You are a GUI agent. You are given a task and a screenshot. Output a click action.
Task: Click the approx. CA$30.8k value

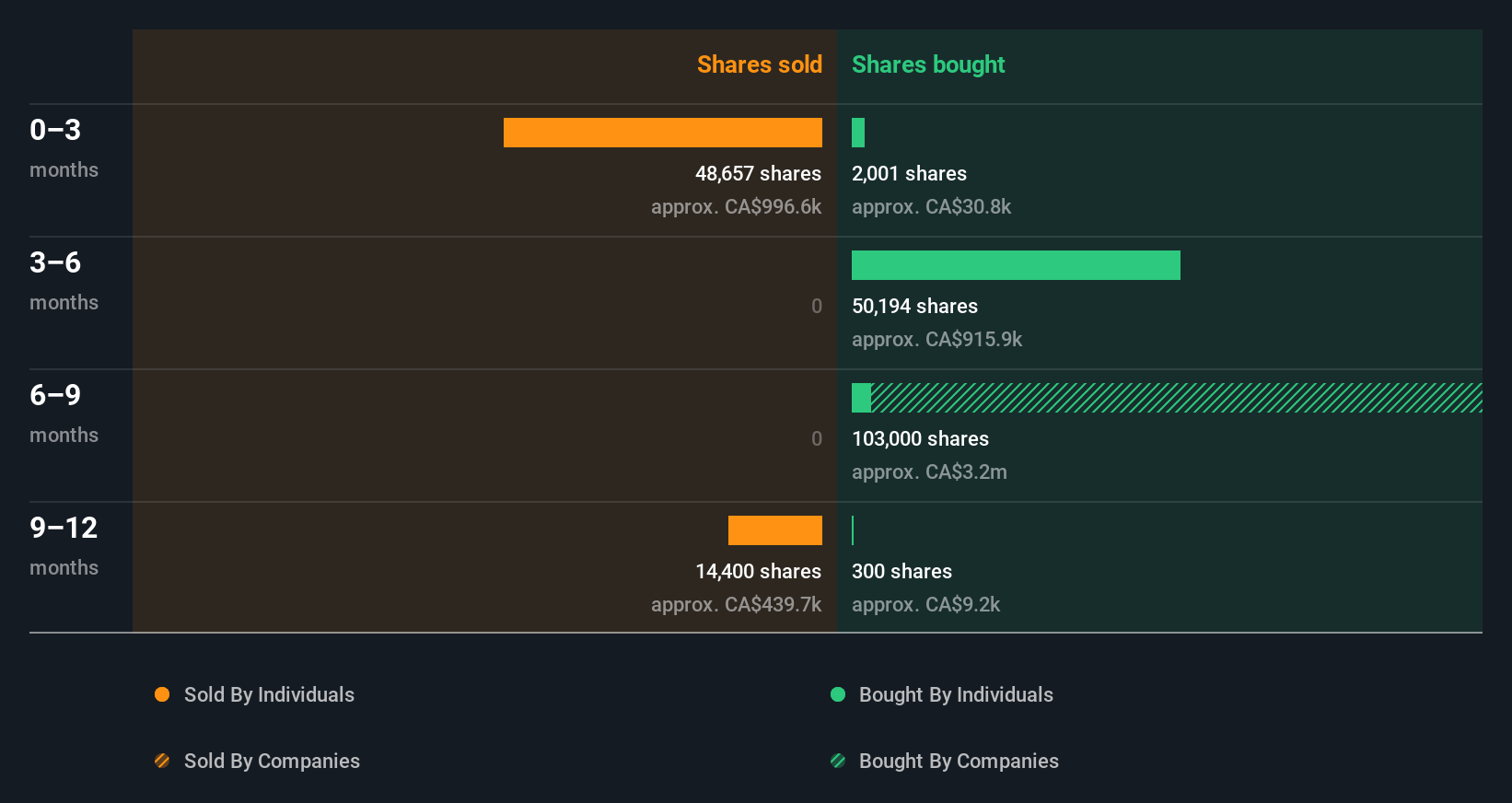931,206
